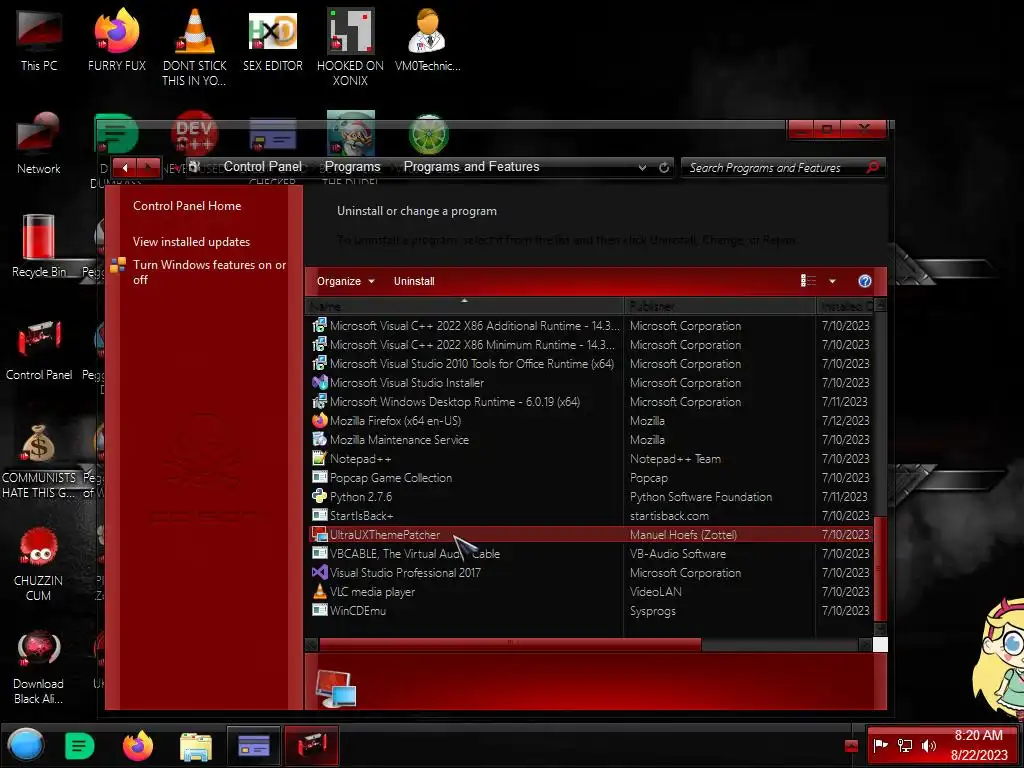
Task: Select WinCDEmu program entry
Action: [x=591, y=611]
